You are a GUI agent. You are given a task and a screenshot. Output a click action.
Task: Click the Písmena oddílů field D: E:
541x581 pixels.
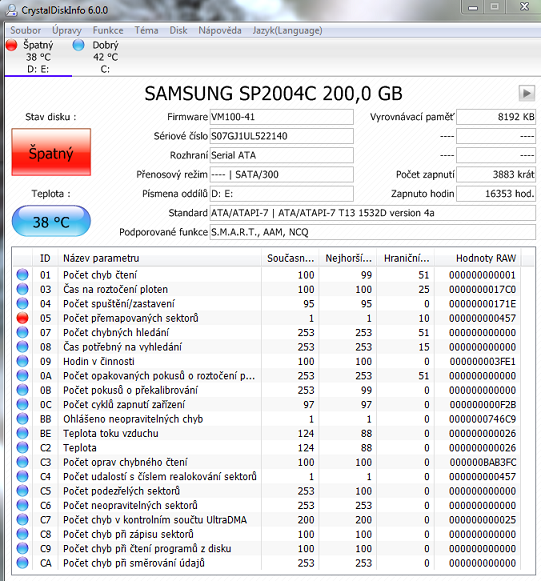[282, 194]
